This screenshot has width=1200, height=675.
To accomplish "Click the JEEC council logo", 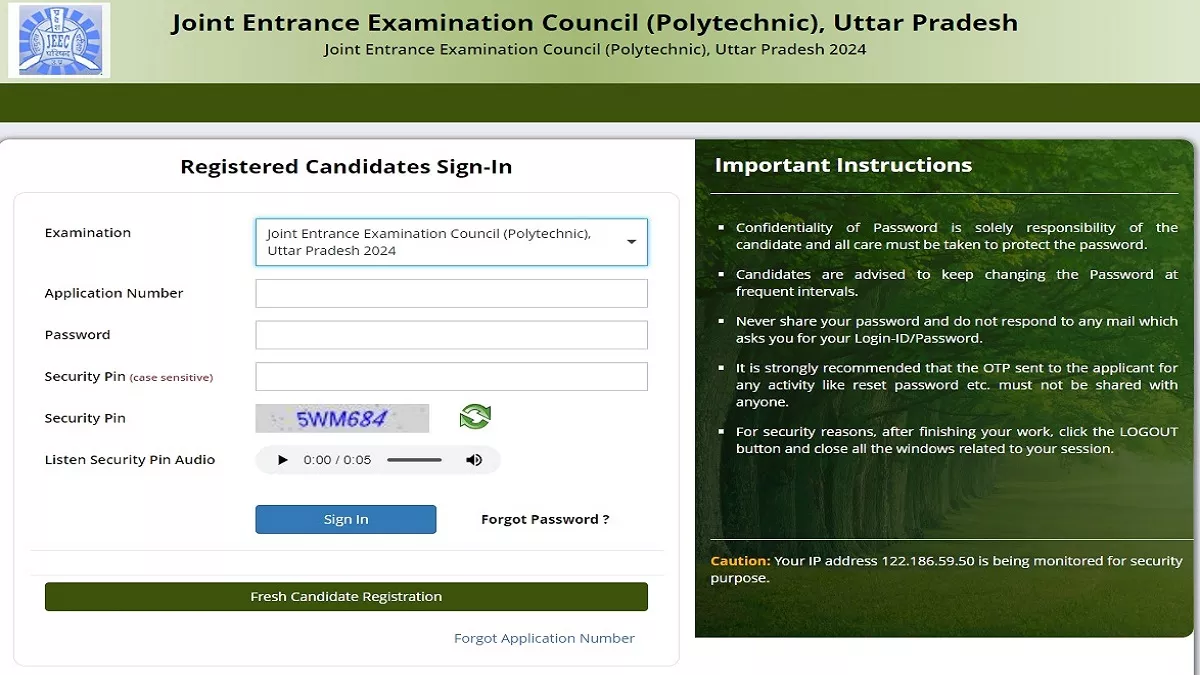I will (x=59, y=40).
